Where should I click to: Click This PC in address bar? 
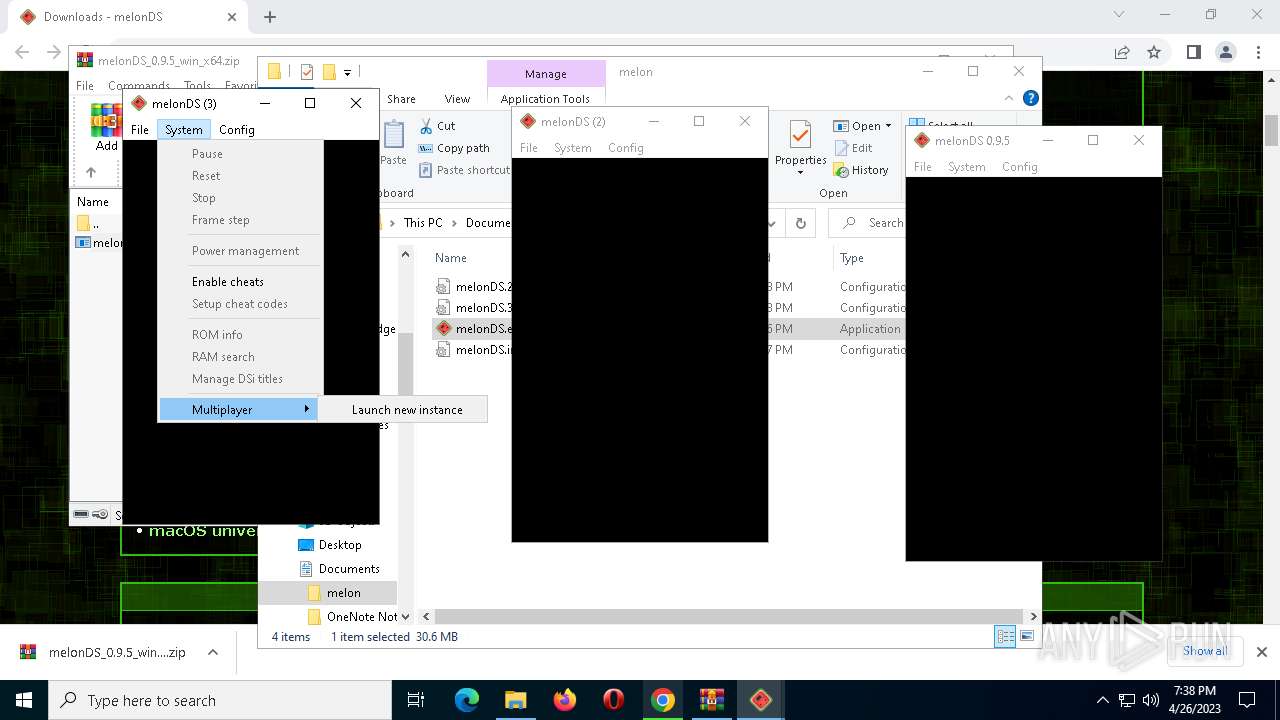pos(423,223)
